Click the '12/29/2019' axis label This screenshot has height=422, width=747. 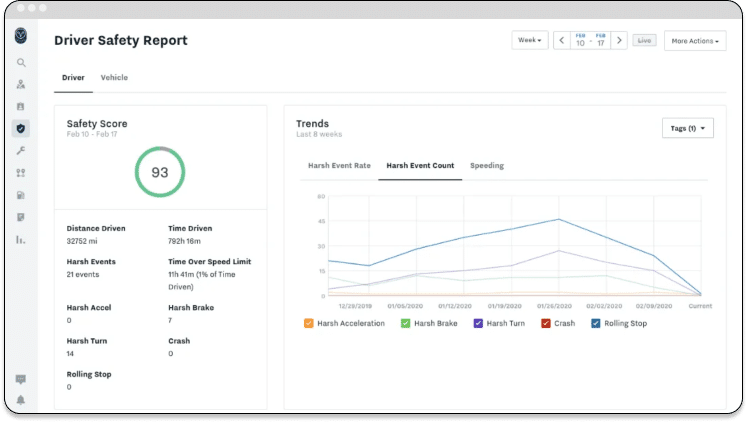click(x=355, y=306)
